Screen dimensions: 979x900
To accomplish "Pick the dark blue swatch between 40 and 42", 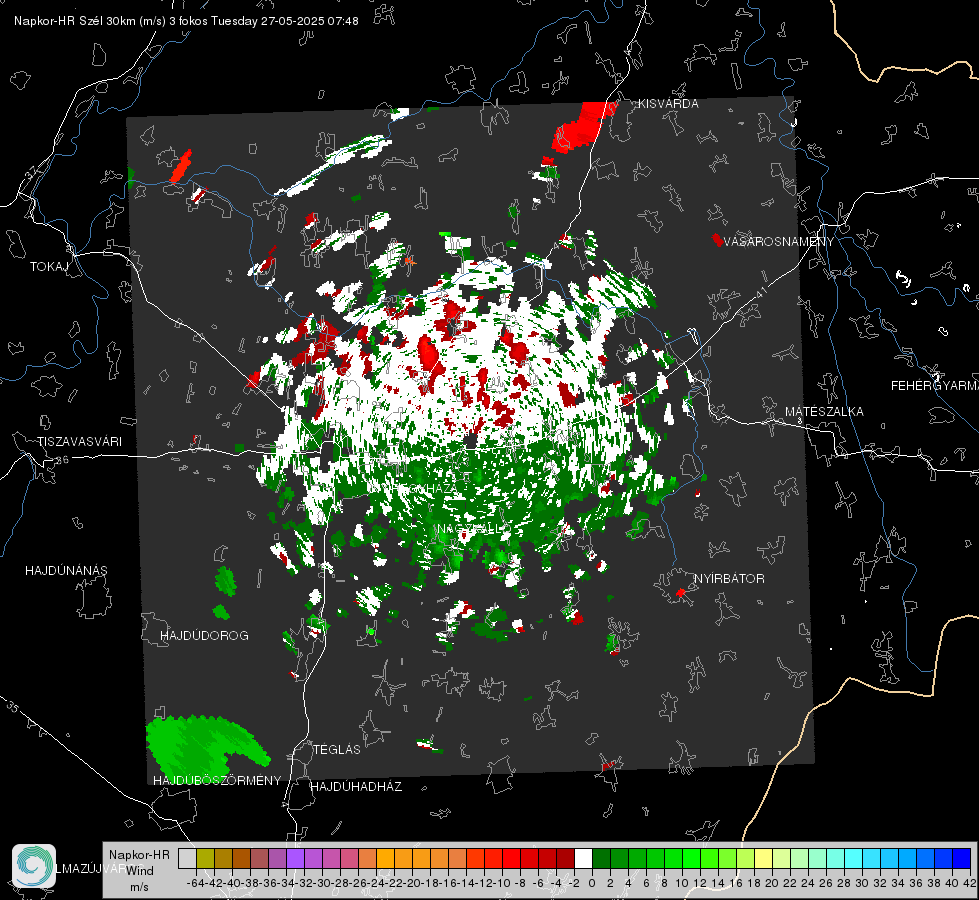I will (962, 858).
